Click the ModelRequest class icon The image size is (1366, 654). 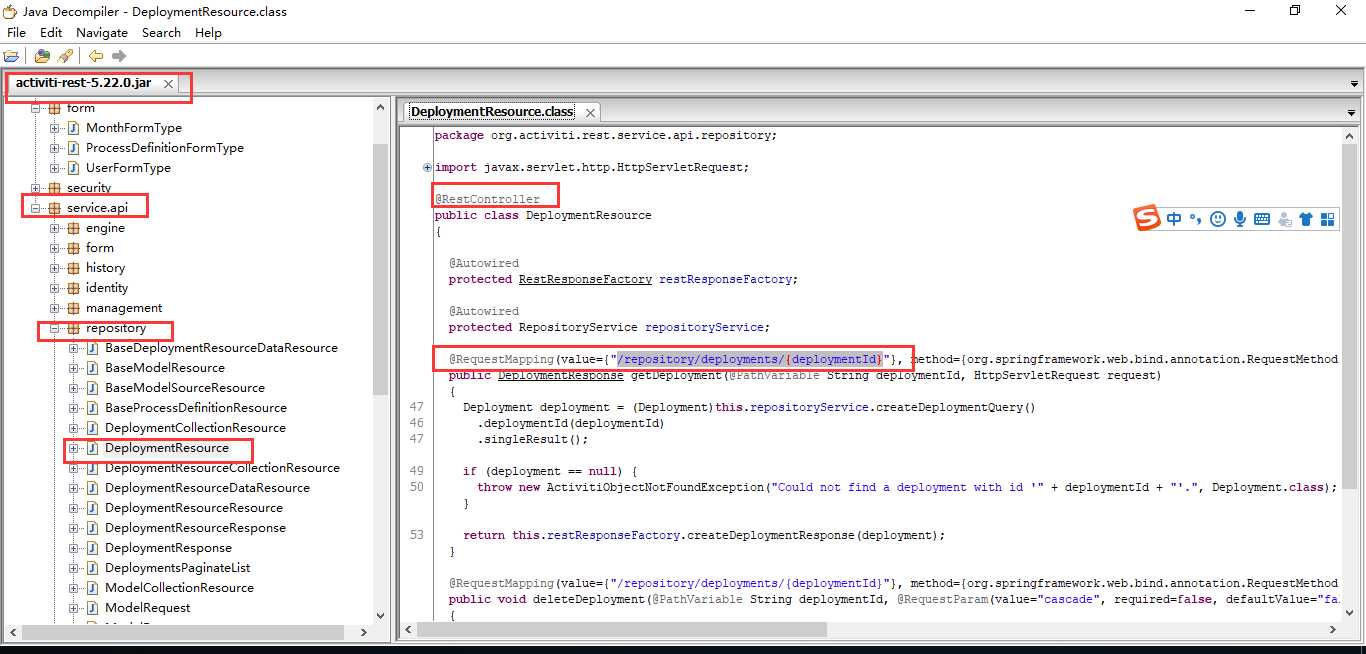click(x=93, y=608)
